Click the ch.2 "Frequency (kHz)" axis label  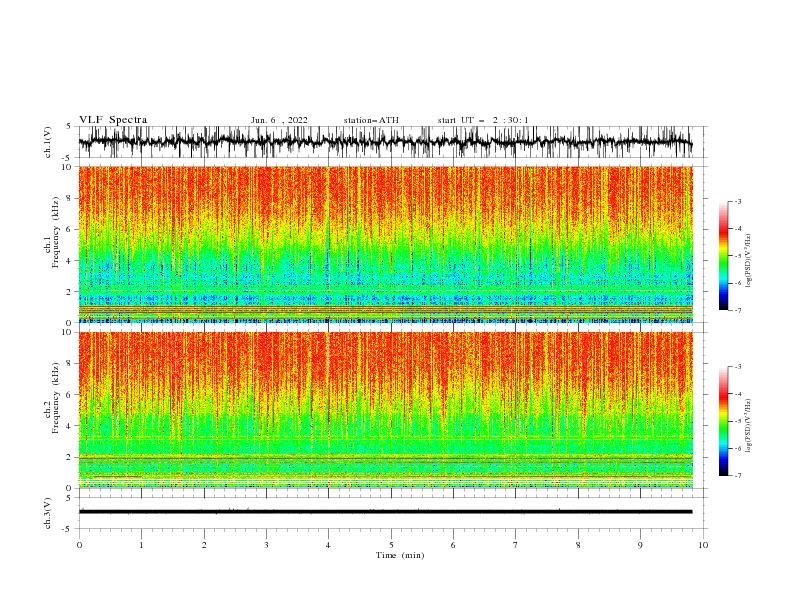click(x=56, y=398)
